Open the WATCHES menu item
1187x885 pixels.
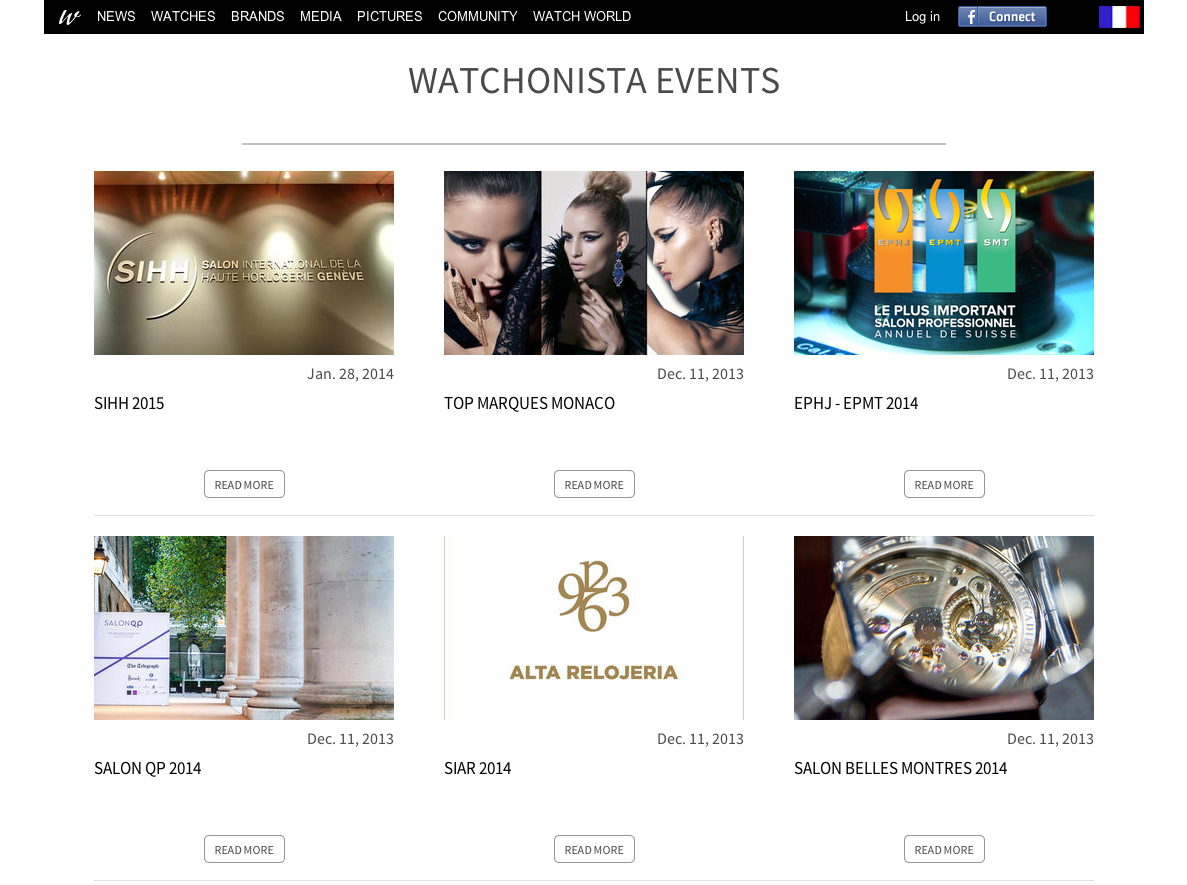(183, 17)
